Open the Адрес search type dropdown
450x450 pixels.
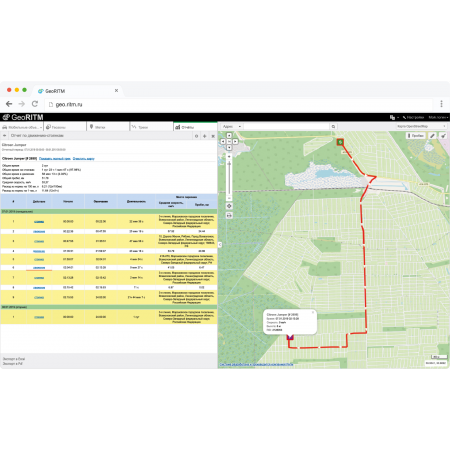(232, 127)
